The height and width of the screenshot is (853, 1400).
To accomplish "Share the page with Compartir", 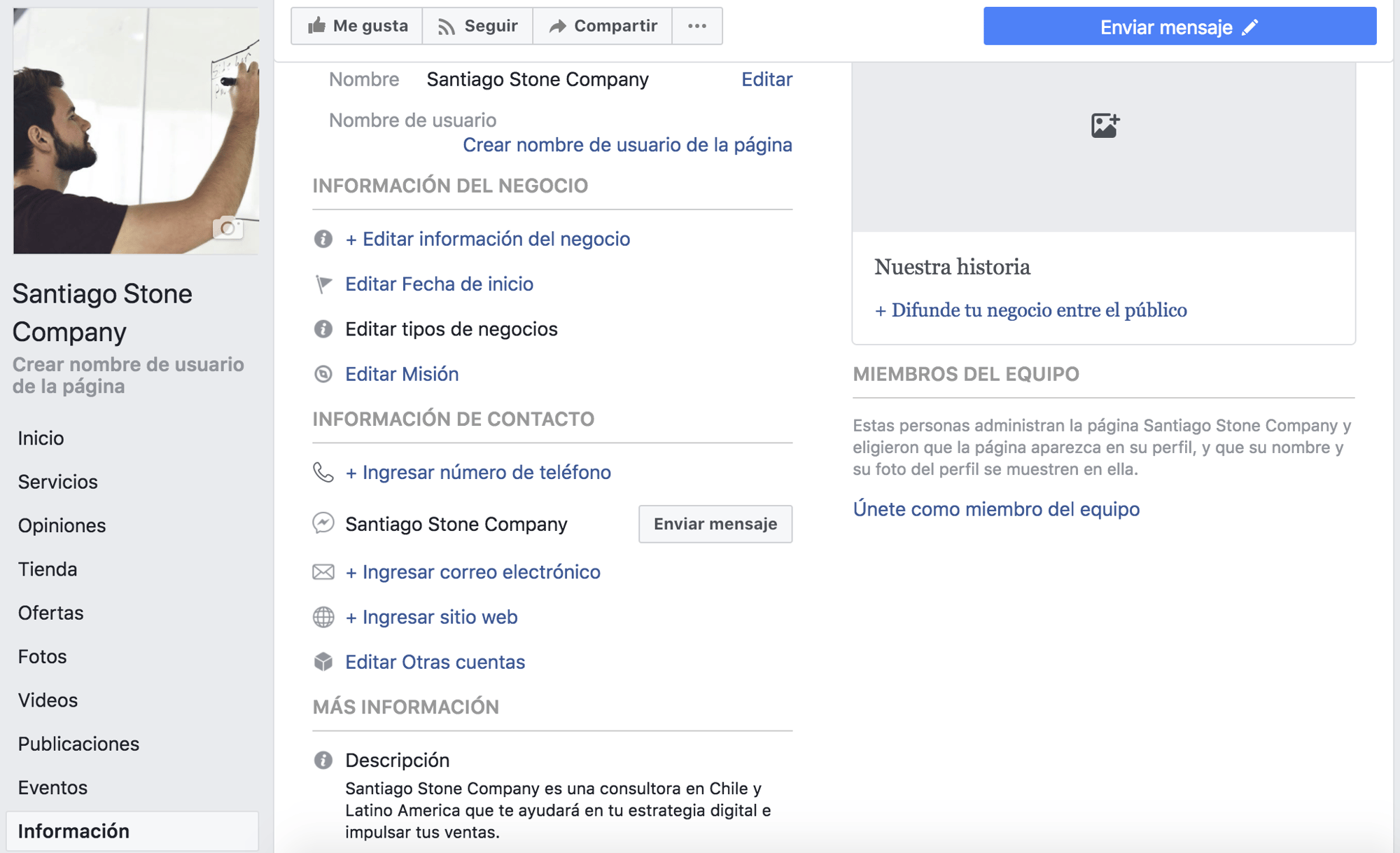I will tap(603, 26).
